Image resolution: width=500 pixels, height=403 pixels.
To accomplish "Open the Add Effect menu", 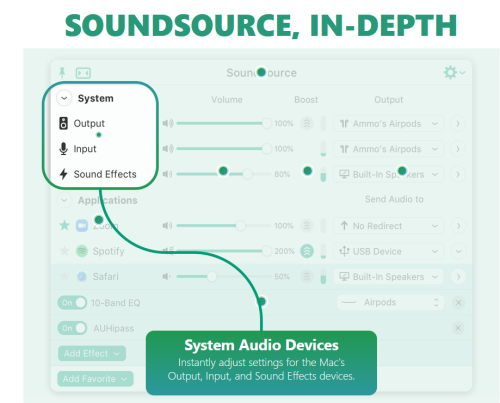I will (x=92, y=353).
